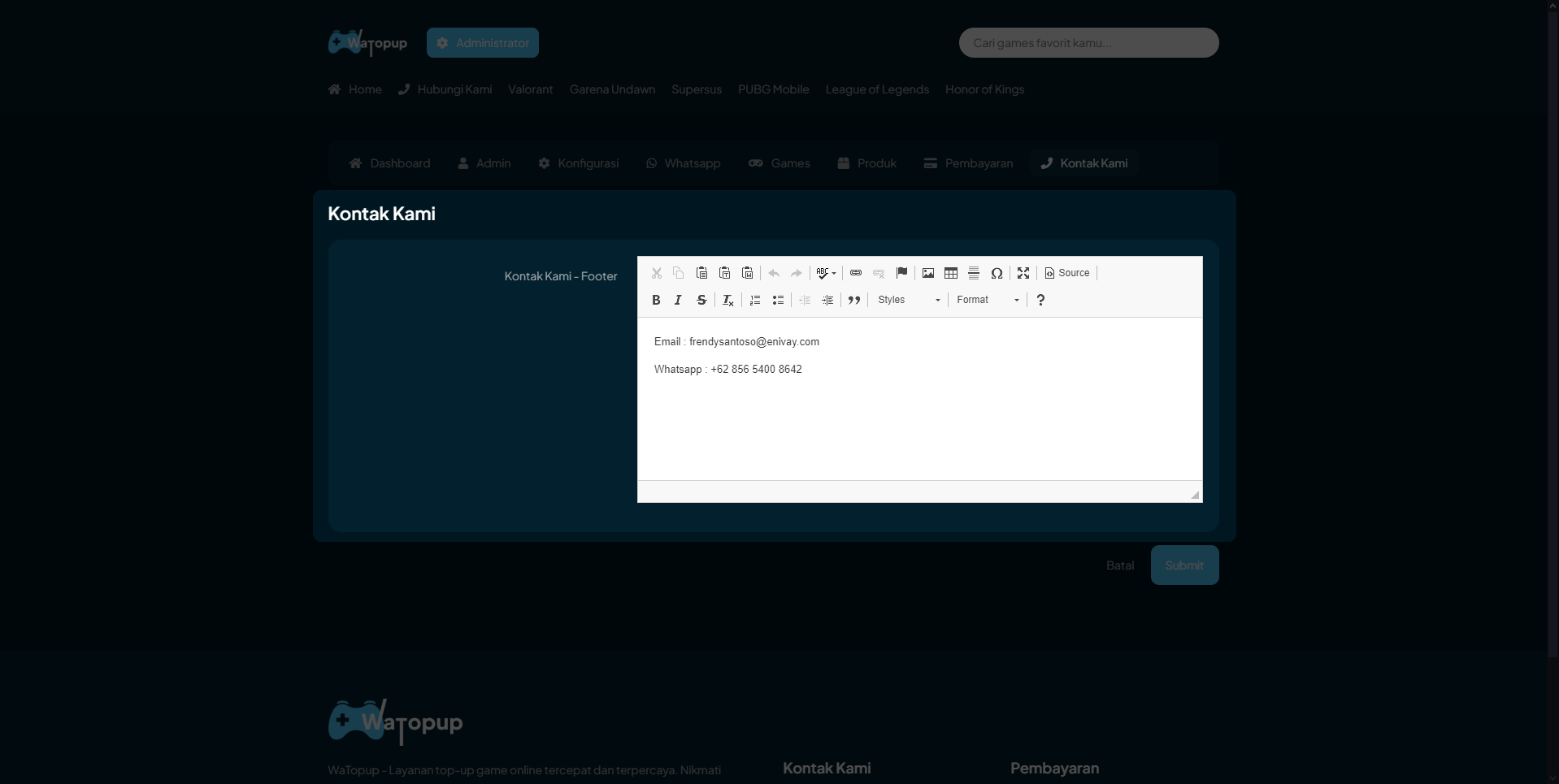Screen dimensions: 1559x784
Task: Click Increase Indent icon
Action: (x=827, y=300)
